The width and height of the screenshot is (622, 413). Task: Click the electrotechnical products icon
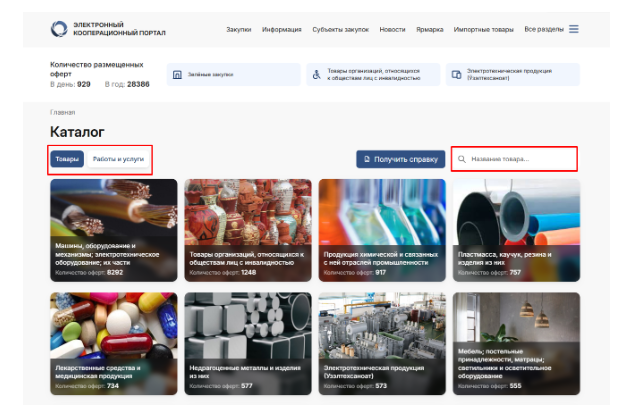pyautogui.click(x=457, y=75)
